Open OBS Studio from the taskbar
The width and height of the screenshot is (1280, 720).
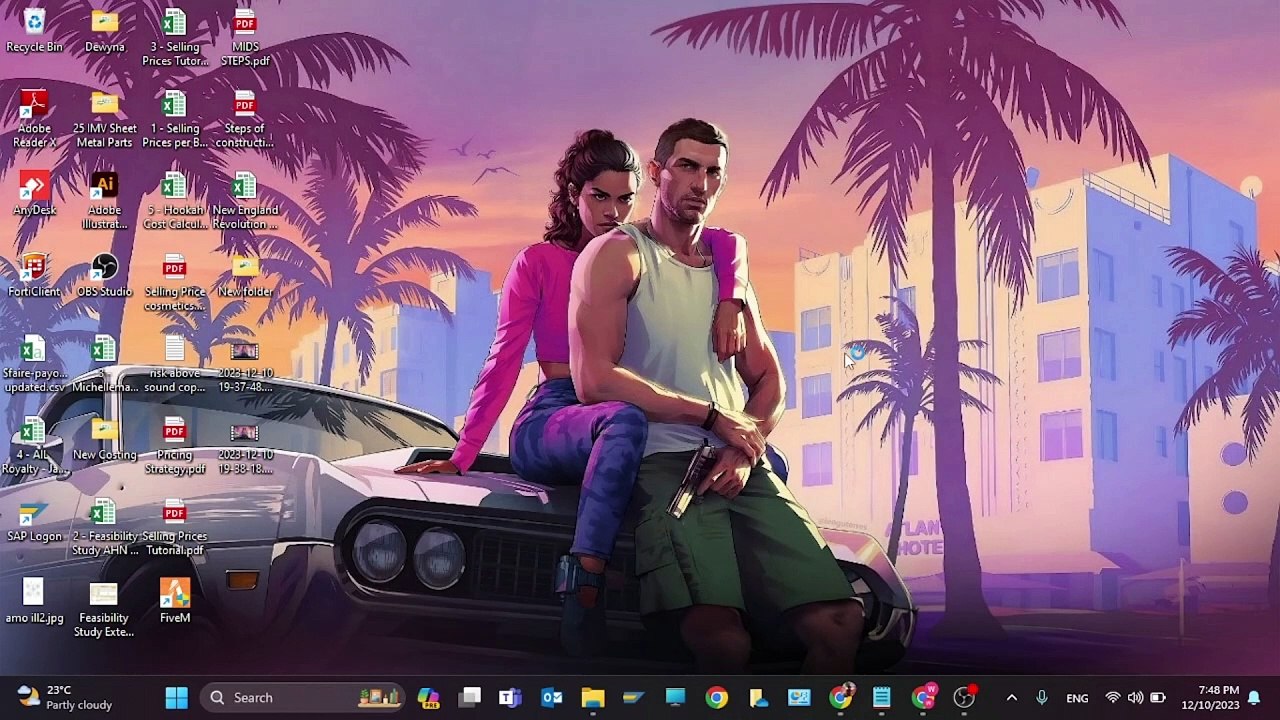click(964, 697)
